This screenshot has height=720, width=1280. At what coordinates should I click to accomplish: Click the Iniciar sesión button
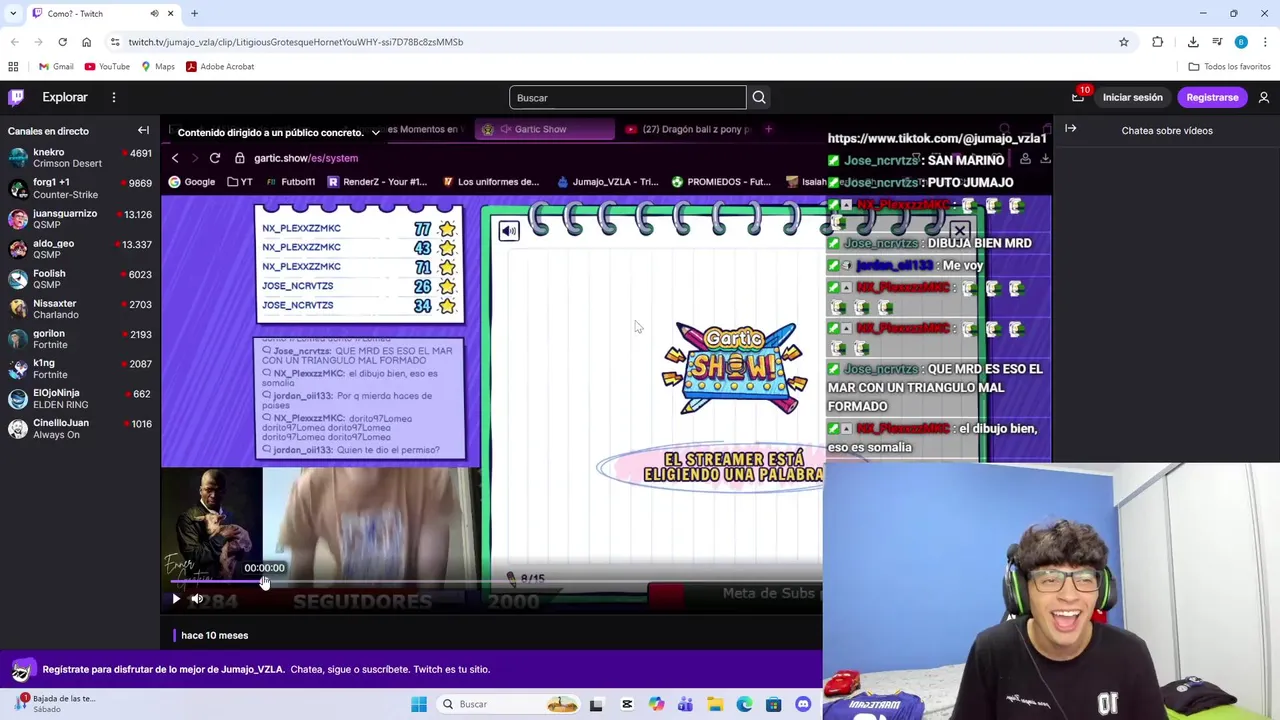(1132, 97)
